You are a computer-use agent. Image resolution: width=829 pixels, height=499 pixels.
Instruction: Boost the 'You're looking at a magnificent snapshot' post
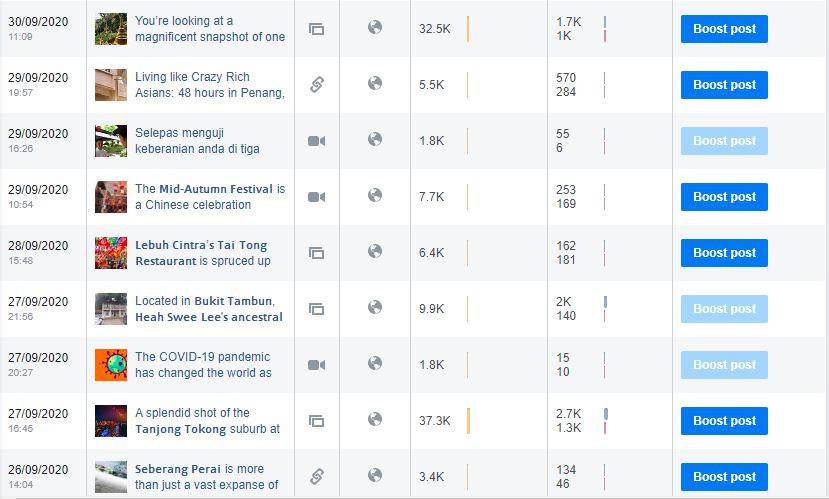tap(724, 29)
